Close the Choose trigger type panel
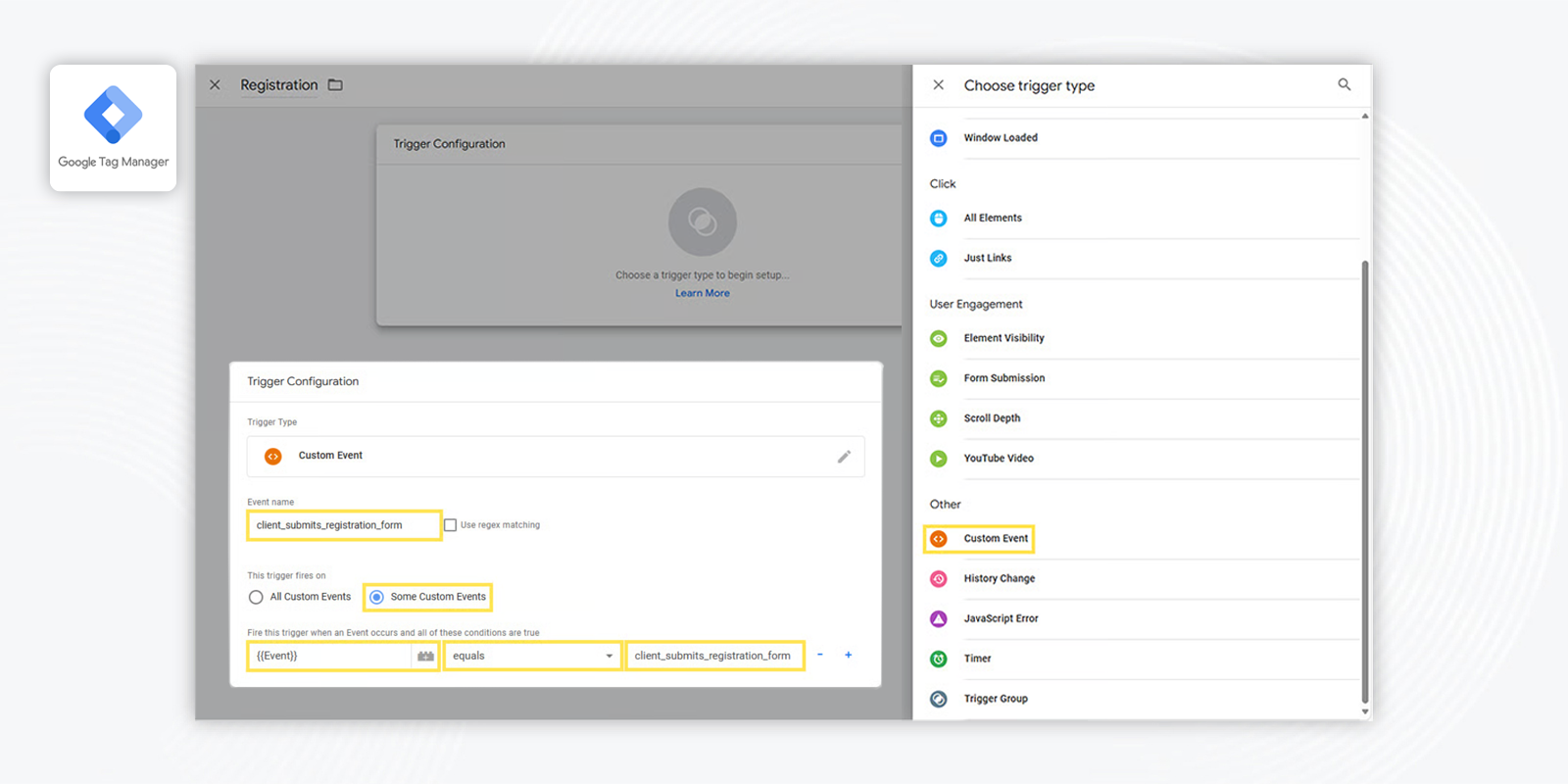 [939, 85]
